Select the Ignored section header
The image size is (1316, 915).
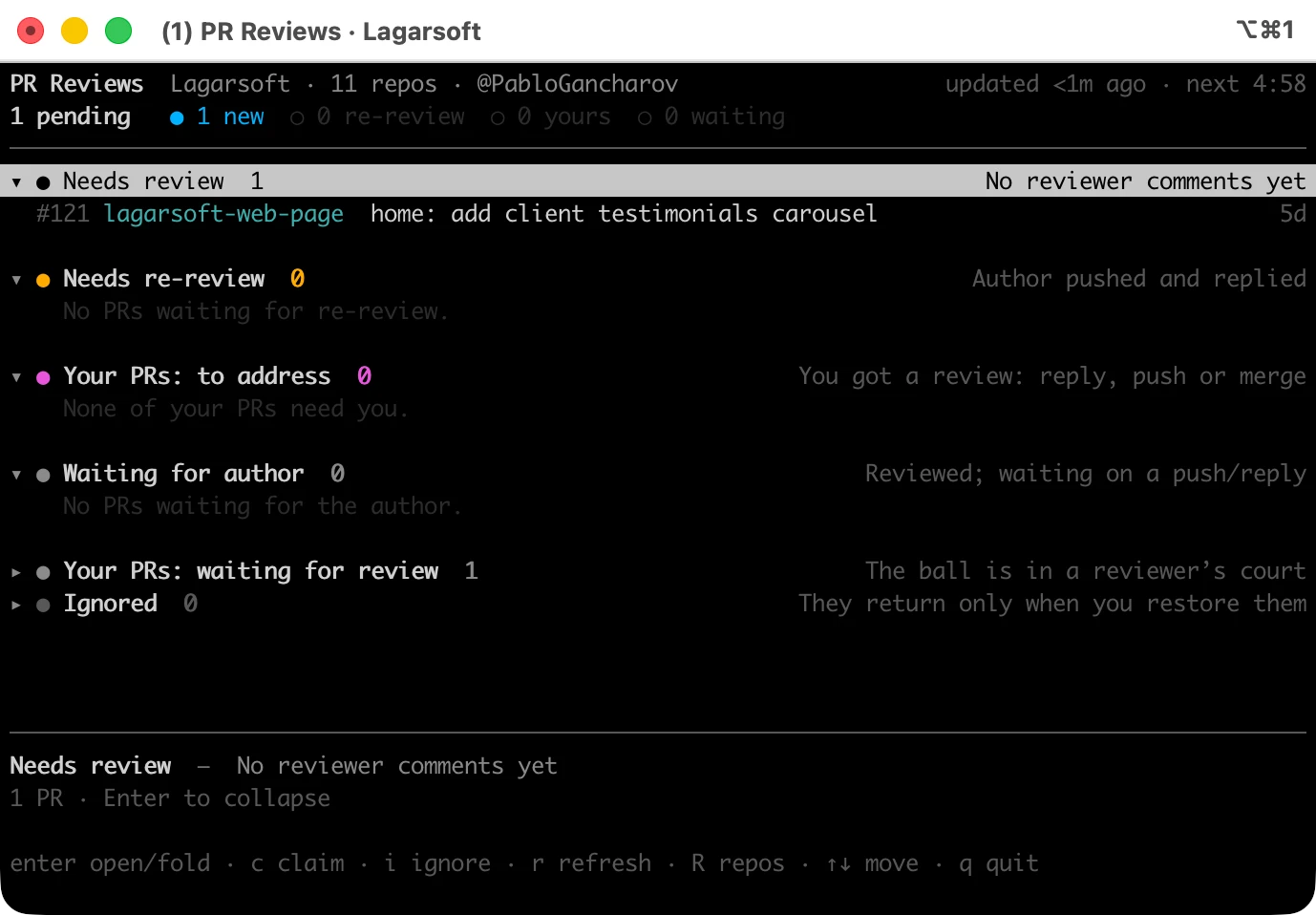[658, 604]
